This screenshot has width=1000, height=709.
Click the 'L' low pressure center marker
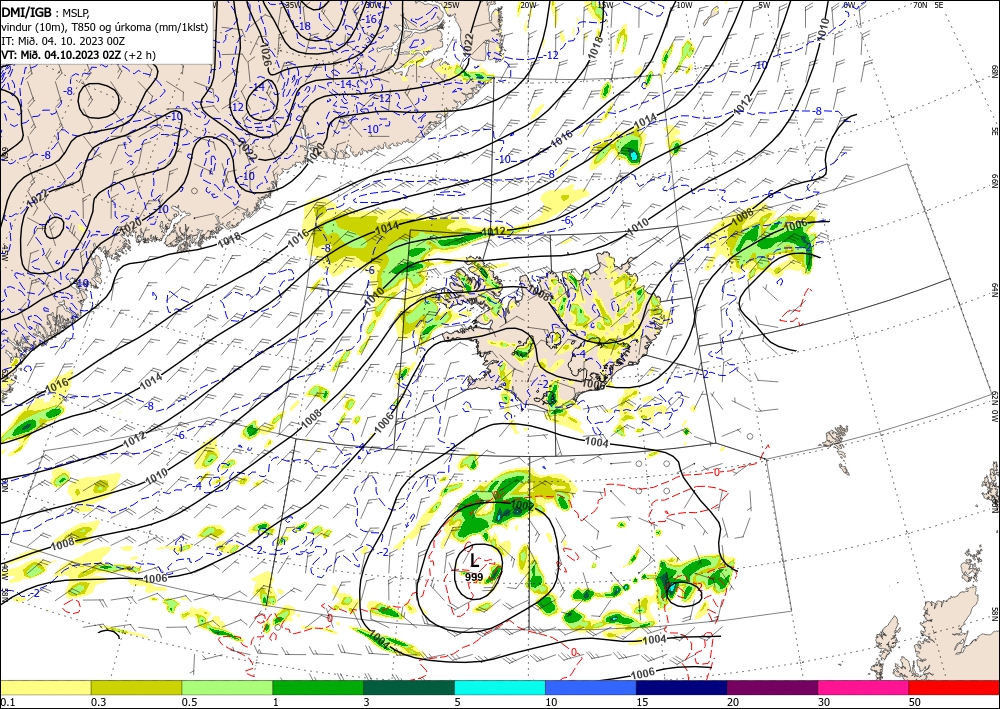474,560
